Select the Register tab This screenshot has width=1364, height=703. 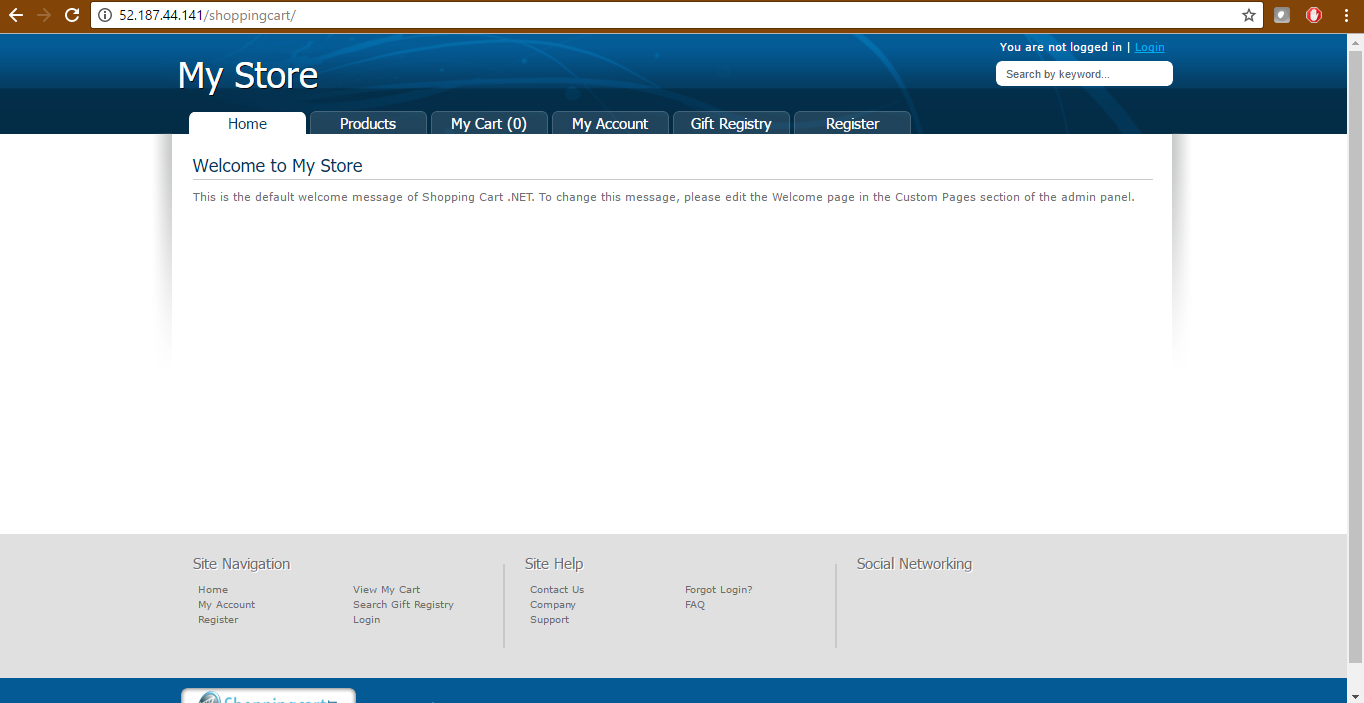852,123
